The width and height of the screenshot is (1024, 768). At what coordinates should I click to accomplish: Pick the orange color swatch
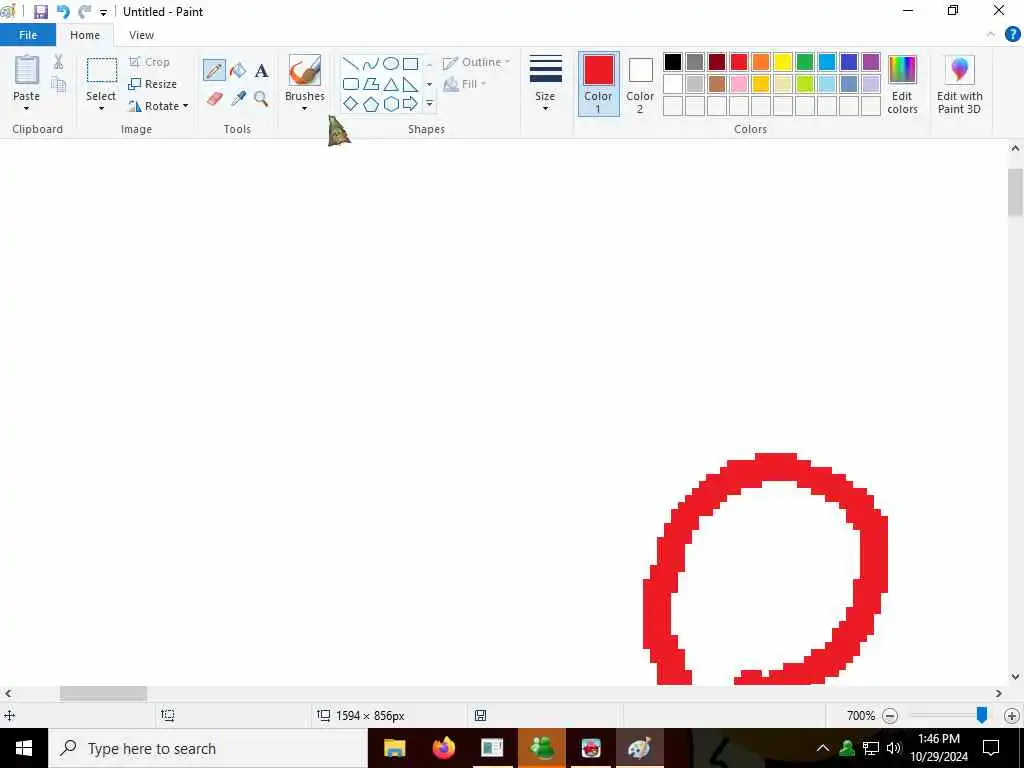761,62
